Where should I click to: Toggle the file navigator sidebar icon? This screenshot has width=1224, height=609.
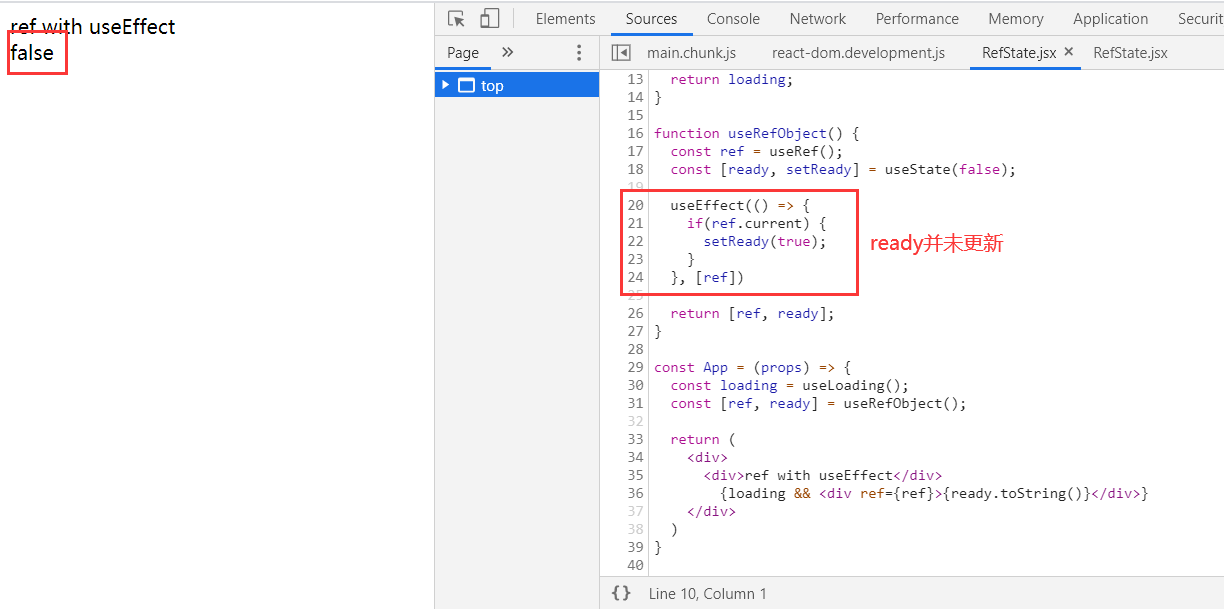(621, 53)
